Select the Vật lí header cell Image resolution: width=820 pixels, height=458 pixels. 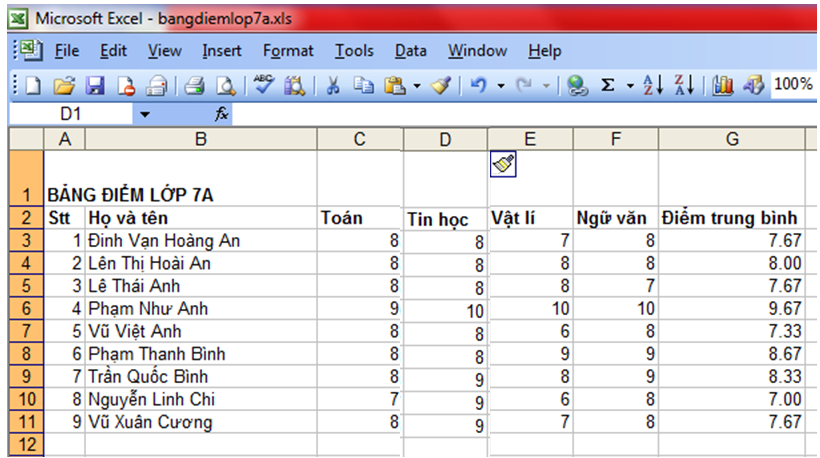pos(530,217)
